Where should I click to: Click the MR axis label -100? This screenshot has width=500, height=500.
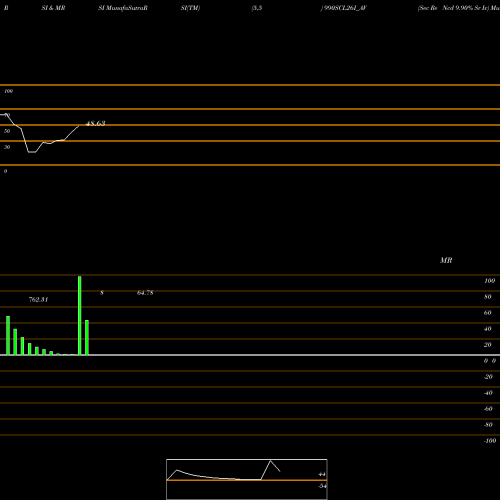pyautogui.click(x=490, y=441)
